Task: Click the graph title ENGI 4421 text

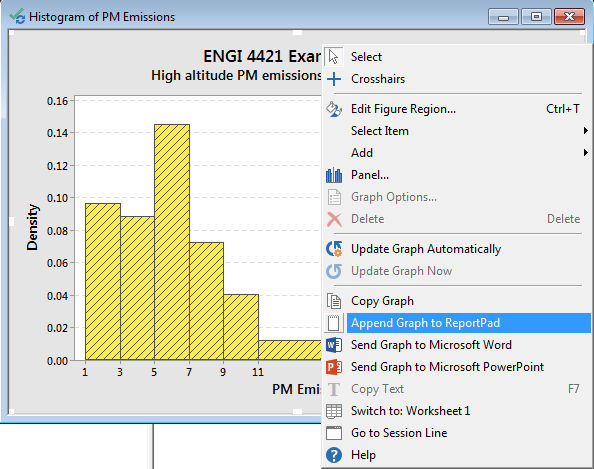Action: coord(262,56)
